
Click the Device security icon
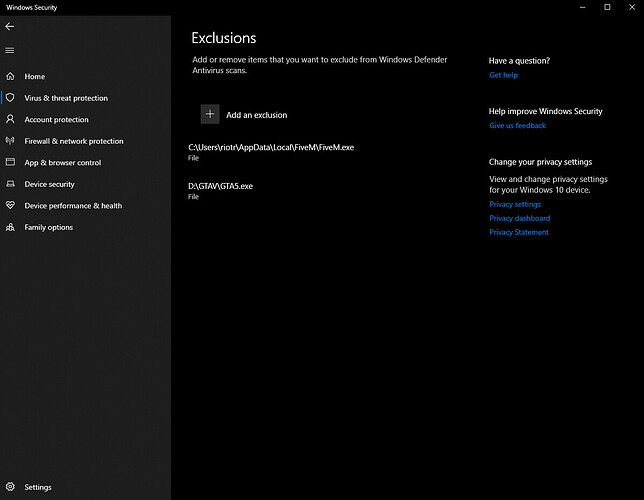click(x=10, y=184)
